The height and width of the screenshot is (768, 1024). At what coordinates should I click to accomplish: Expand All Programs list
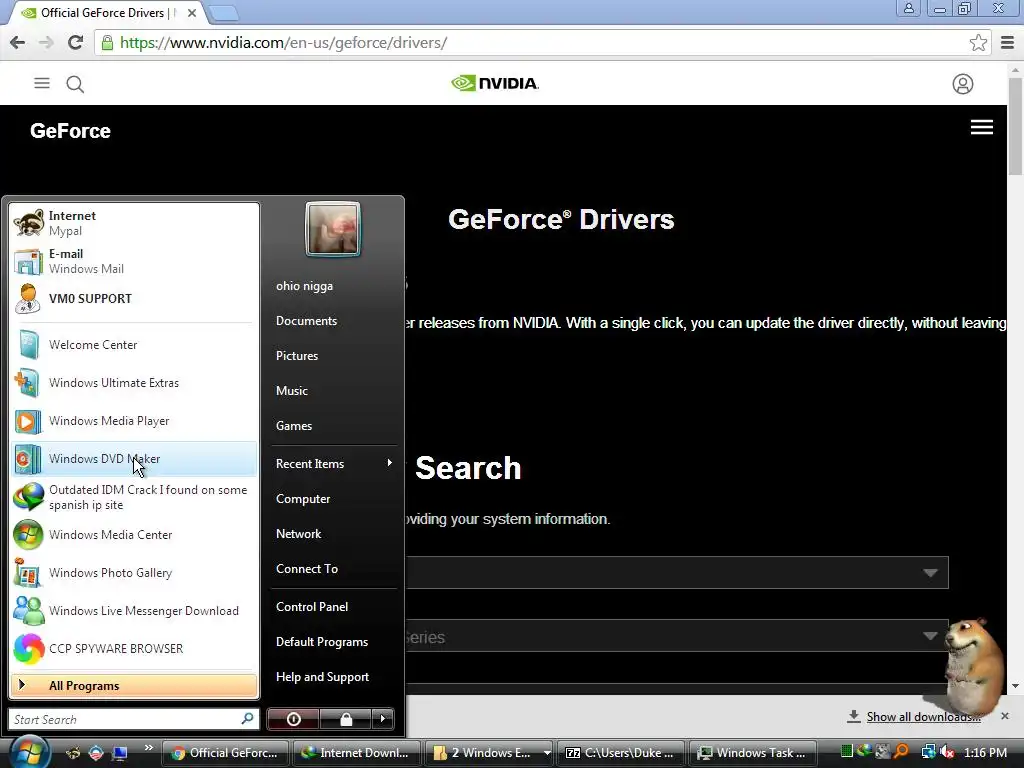[x=134, y=686]
